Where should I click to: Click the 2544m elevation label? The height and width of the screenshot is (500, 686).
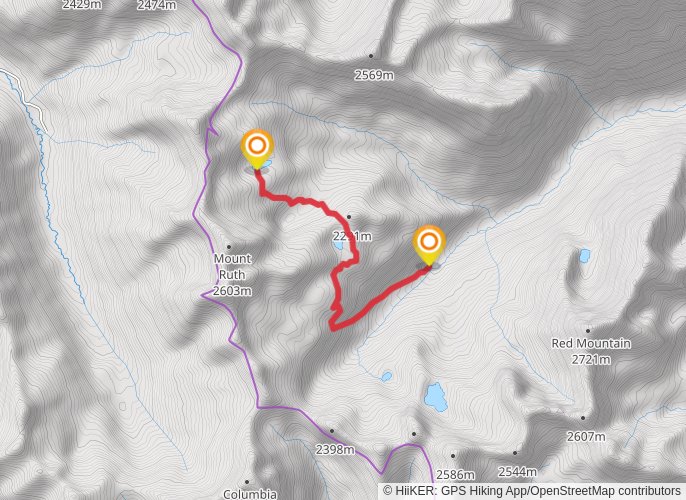pyautogui.click(x=518, y=472)
